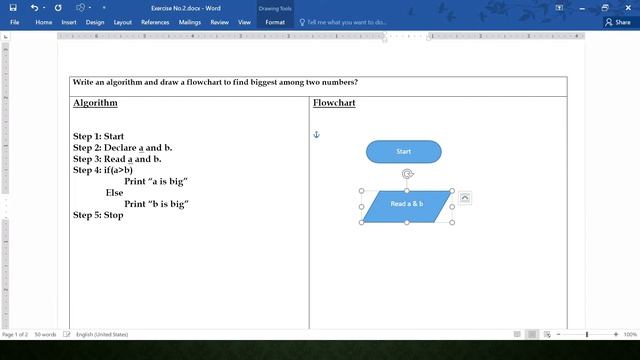Click the bottom-right sizing handle of parallelogram

pyautogui.click(x=452, y=222)
